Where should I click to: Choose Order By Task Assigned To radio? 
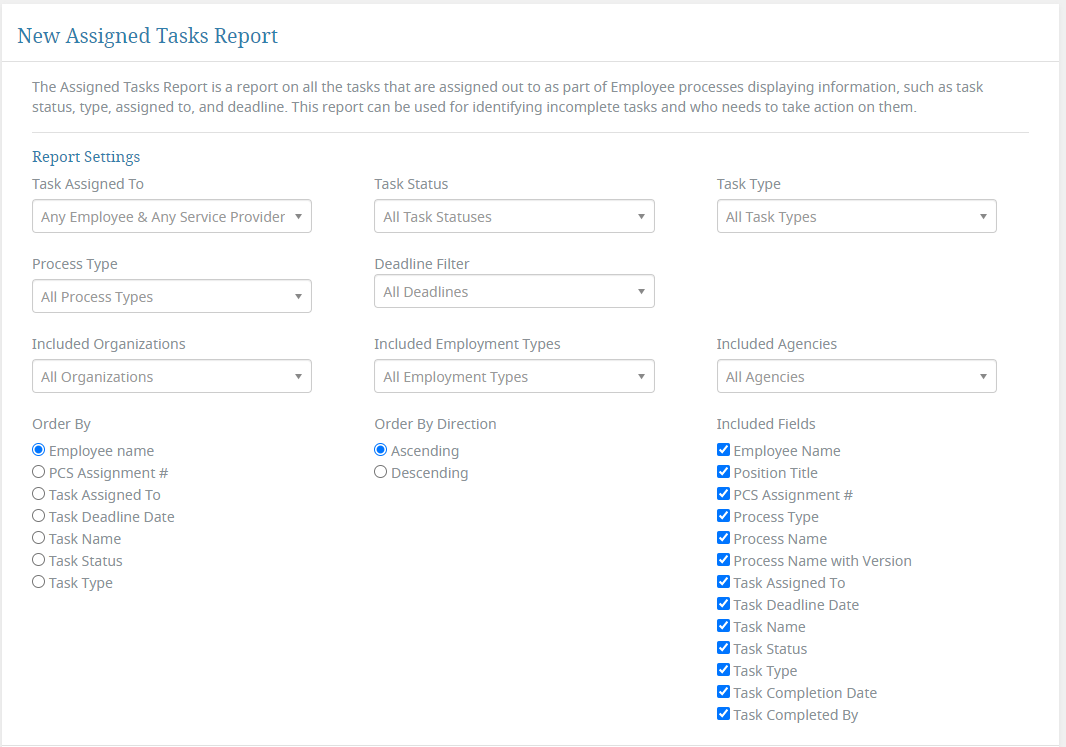click(x=39, y=494)
